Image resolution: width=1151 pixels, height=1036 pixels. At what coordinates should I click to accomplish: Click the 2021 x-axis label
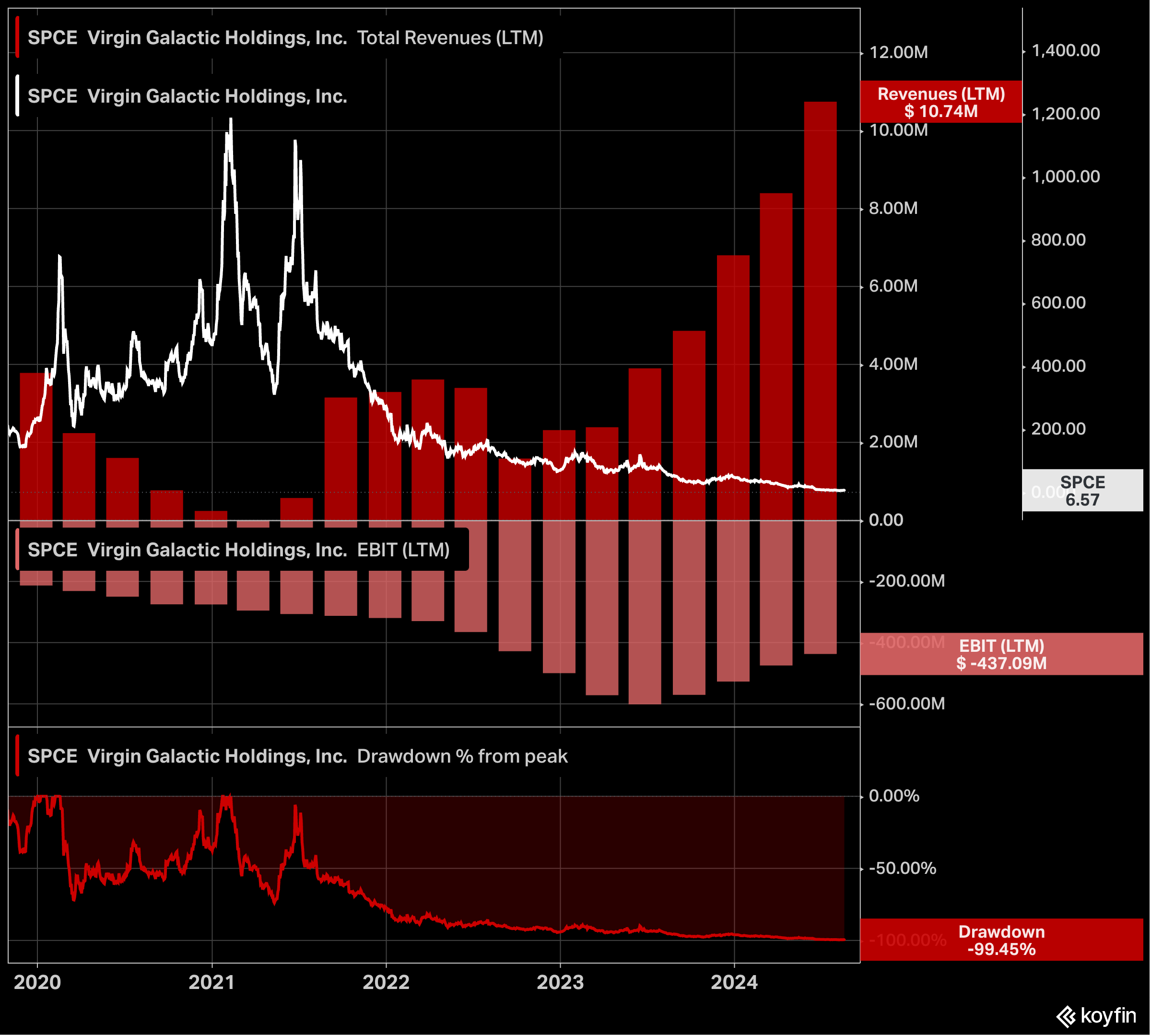[x=212, y=982]
